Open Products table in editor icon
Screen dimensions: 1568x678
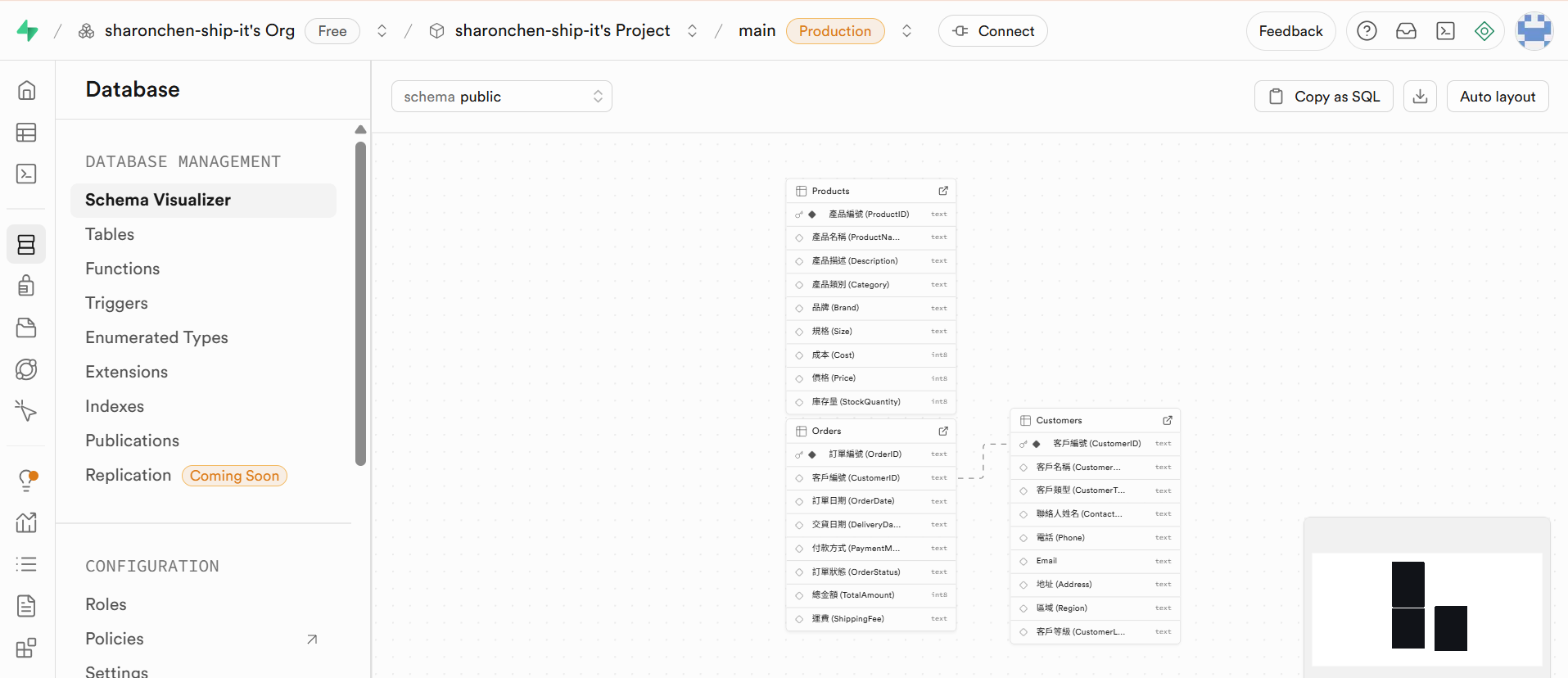(943, 191)
